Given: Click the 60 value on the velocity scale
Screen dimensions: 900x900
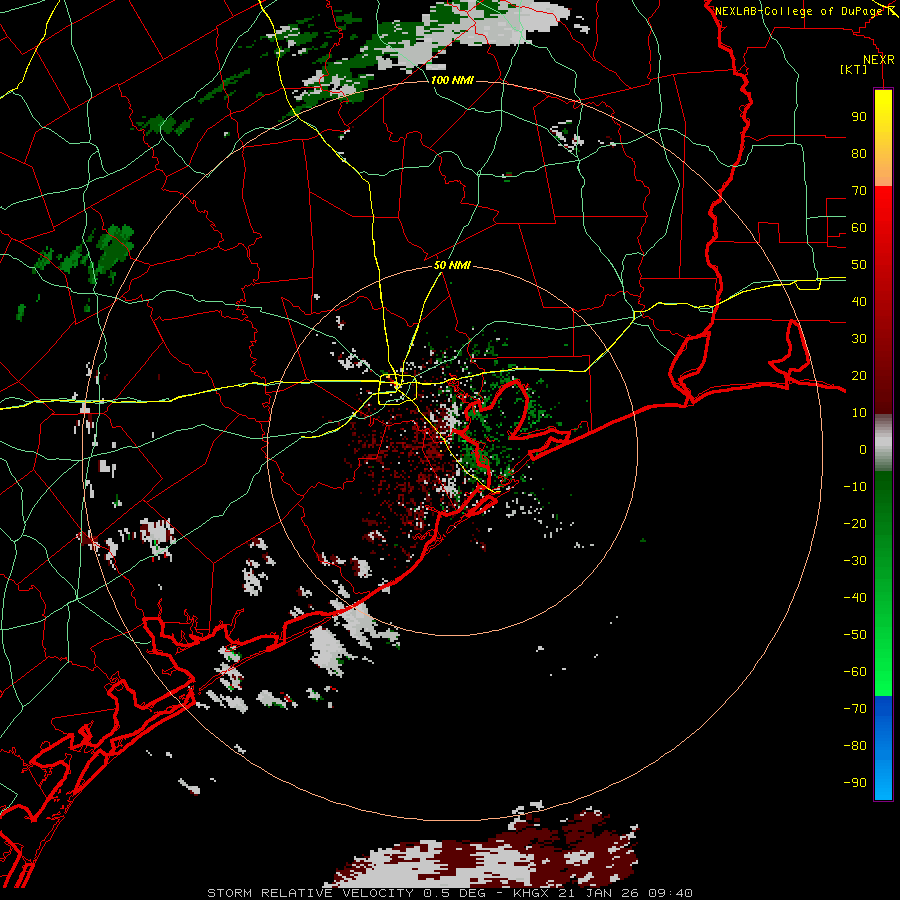Looking at the screenshot, I should click(859, 228).
